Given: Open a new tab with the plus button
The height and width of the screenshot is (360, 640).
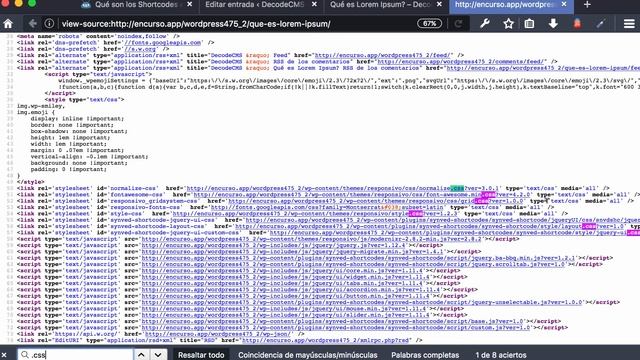Looking at the screenshot, I should point(587,4).
